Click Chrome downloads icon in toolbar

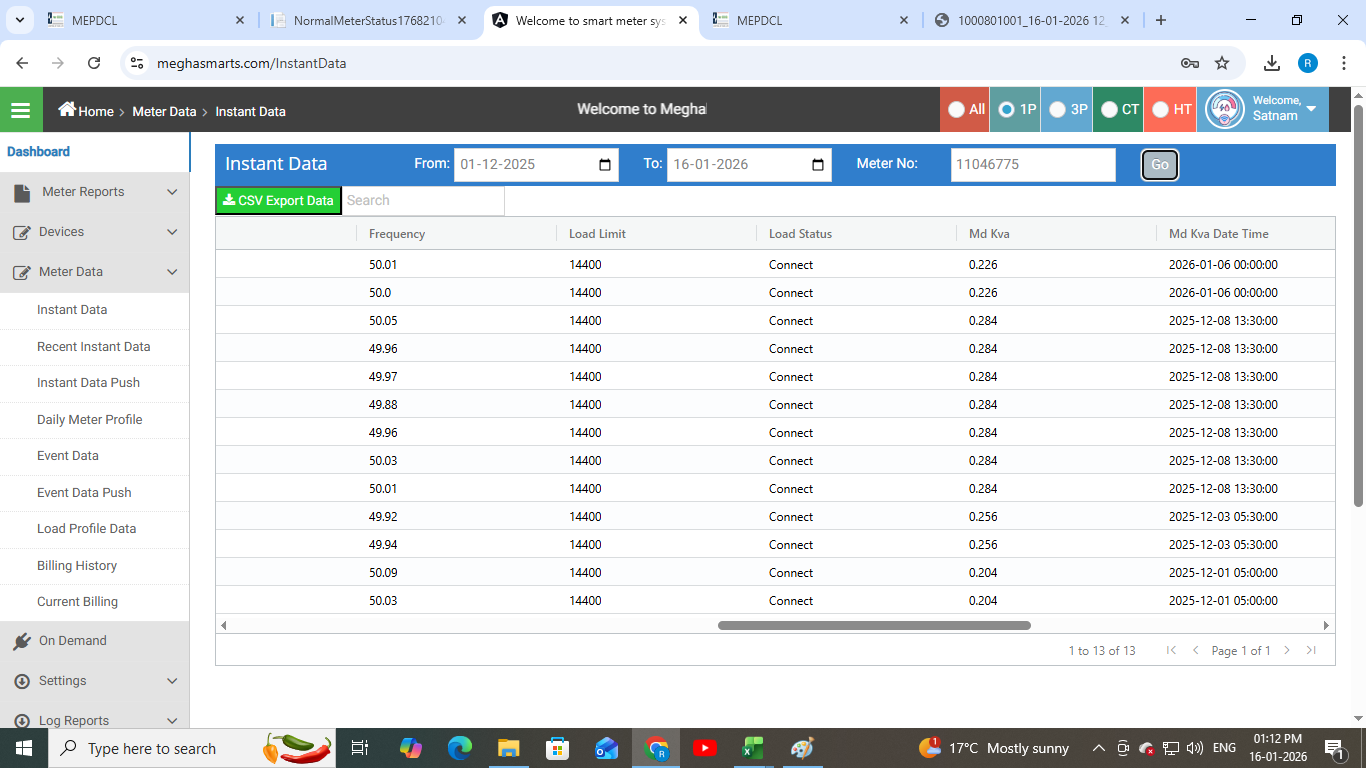pos(1272,63)
